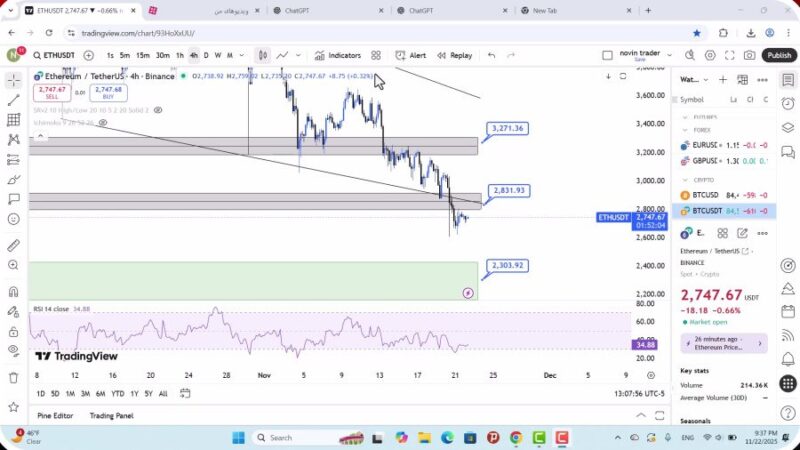The image size is (800, 450).
Task: Open the Alerts clock icon in right sidebar
Action: [788, 101]
